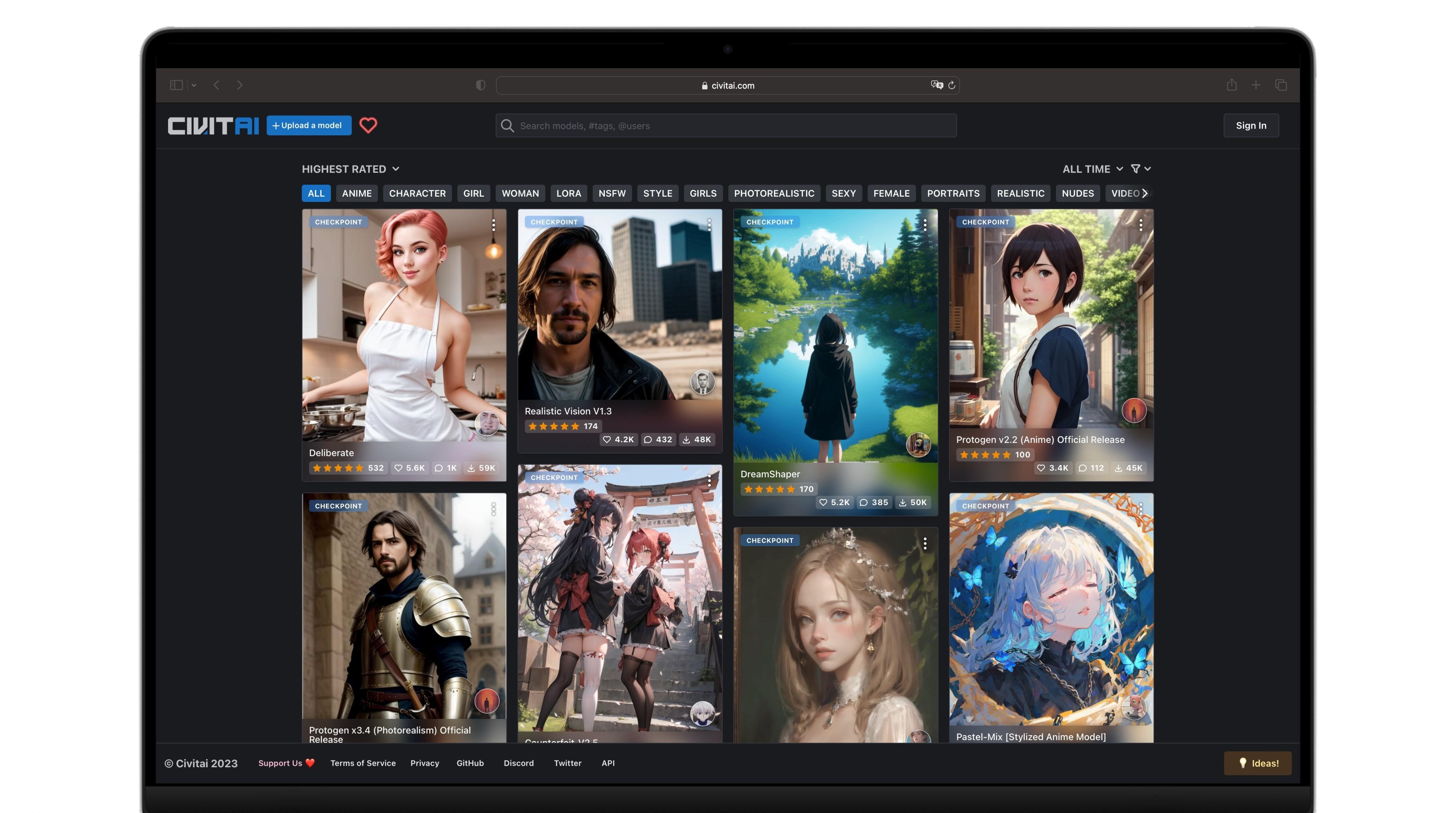Click Protogen v2.2 creator avatar

(1134, 411)
